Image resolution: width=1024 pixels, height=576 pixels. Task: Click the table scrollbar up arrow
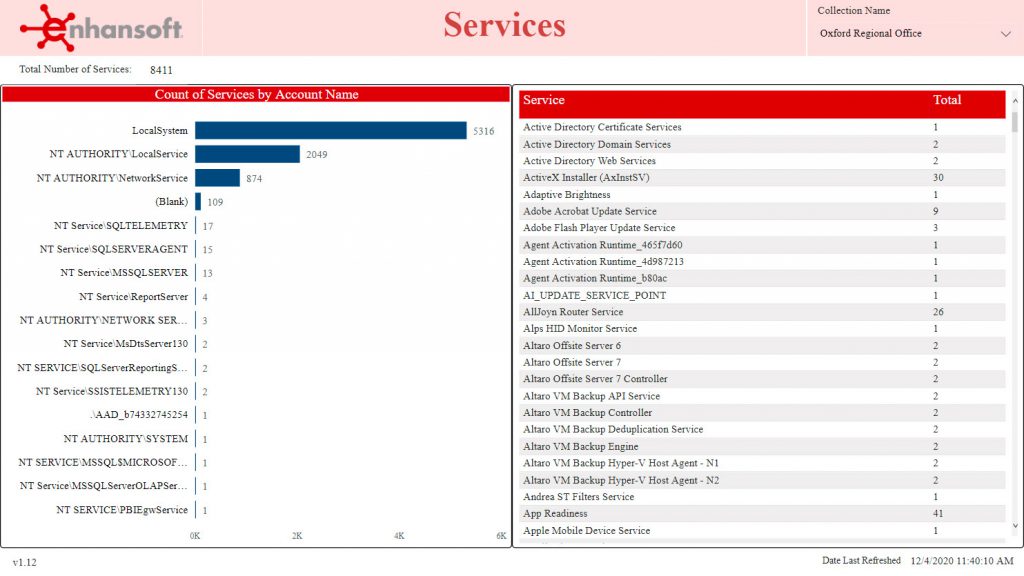click(x=1015, y=101)
